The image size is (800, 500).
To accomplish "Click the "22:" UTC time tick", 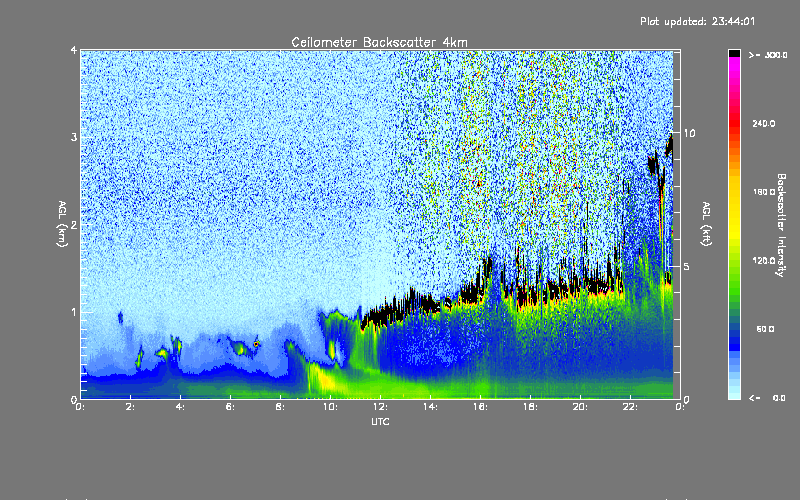I will tap(630, 407).
